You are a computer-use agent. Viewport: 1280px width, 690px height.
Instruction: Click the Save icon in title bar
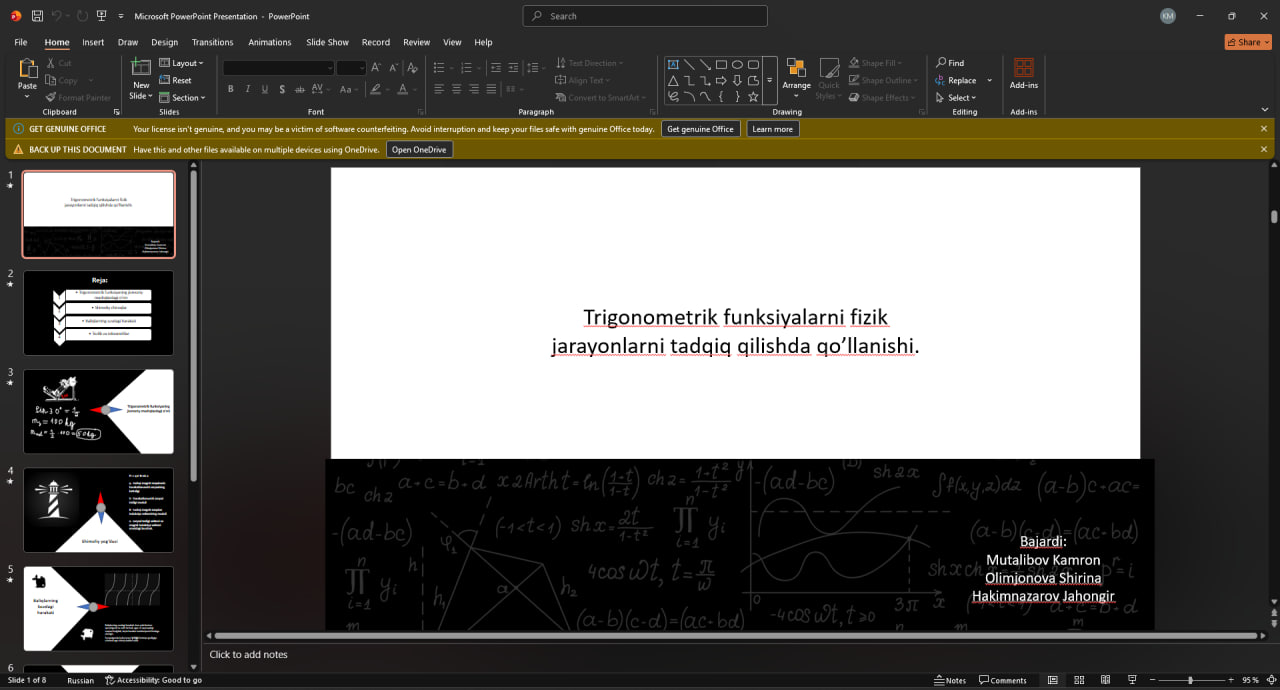pyautogui.click(x=37, y=16)
